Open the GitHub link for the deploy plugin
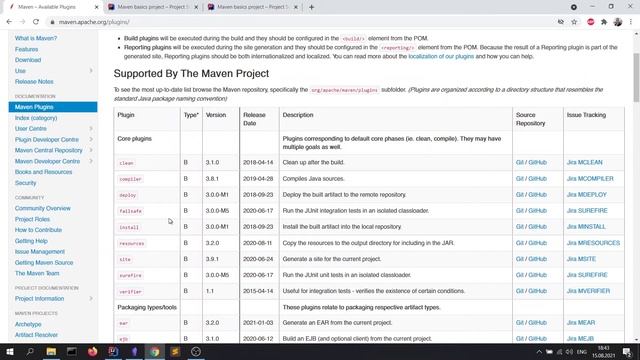Viewport: 640px width, 360px height. coord(538,195)
